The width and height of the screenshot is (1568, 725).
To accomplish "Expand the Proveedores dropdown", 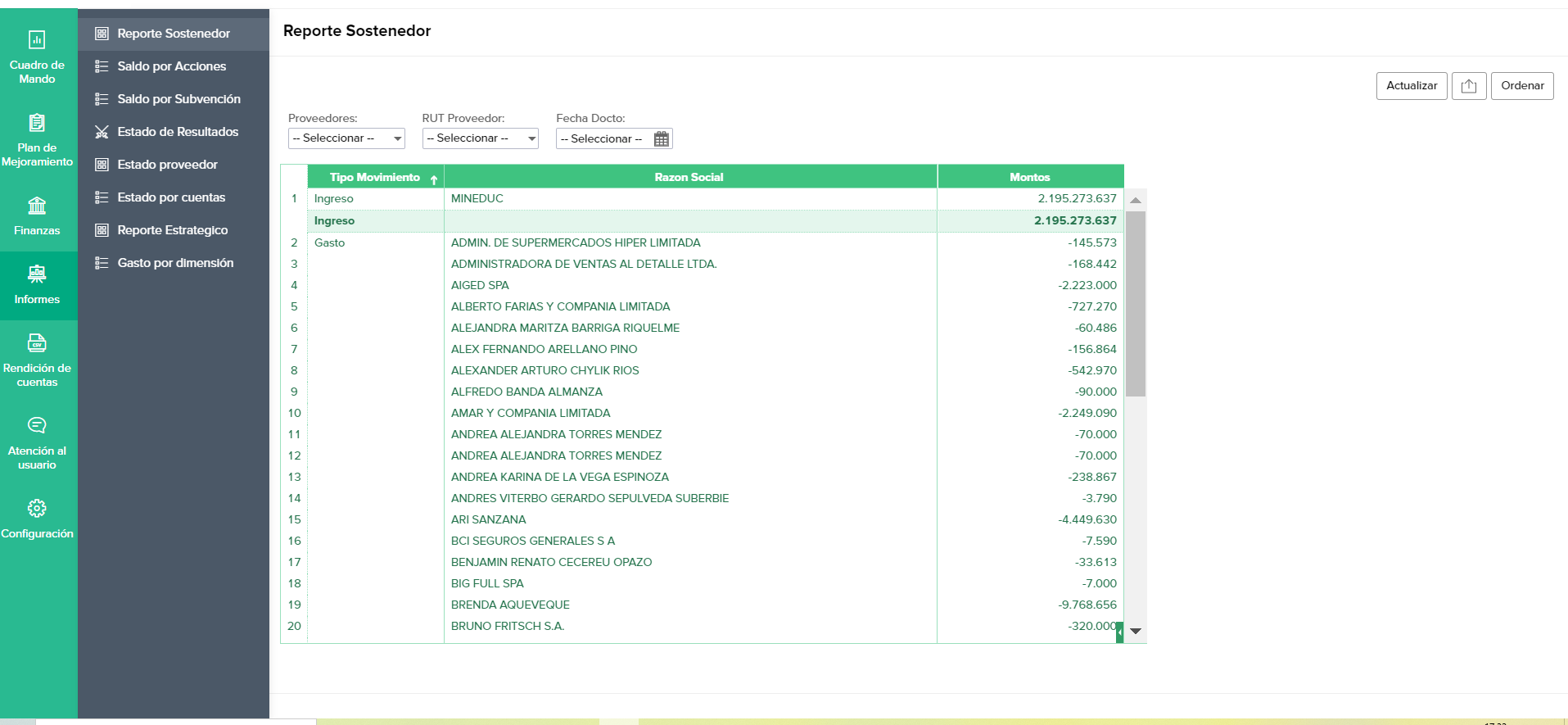I will coord(346,138).
